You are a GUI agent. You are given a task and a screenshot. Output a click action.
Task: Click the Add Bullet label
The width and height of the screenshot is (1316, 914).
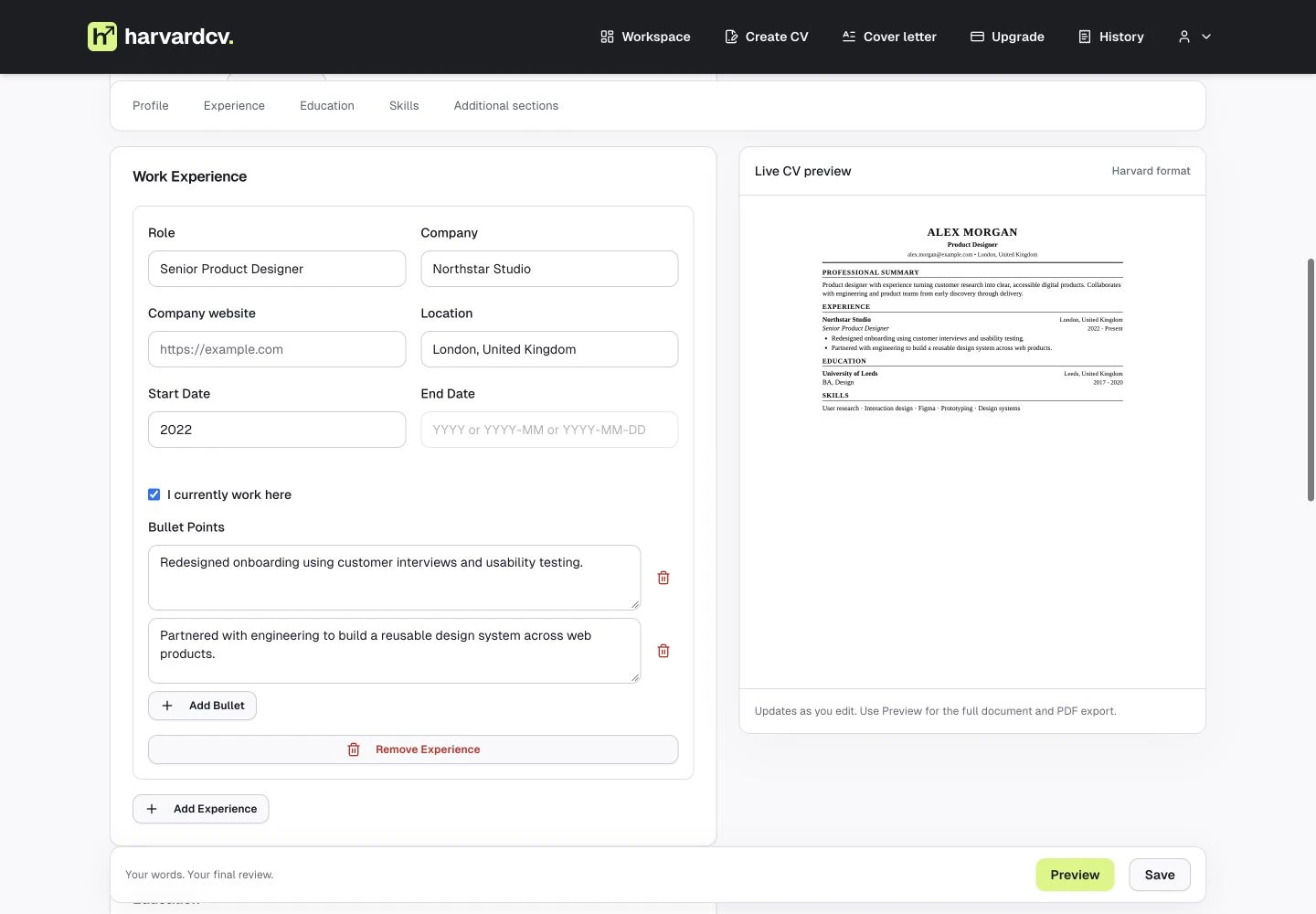pyautogui.click(x=217, y=706)
